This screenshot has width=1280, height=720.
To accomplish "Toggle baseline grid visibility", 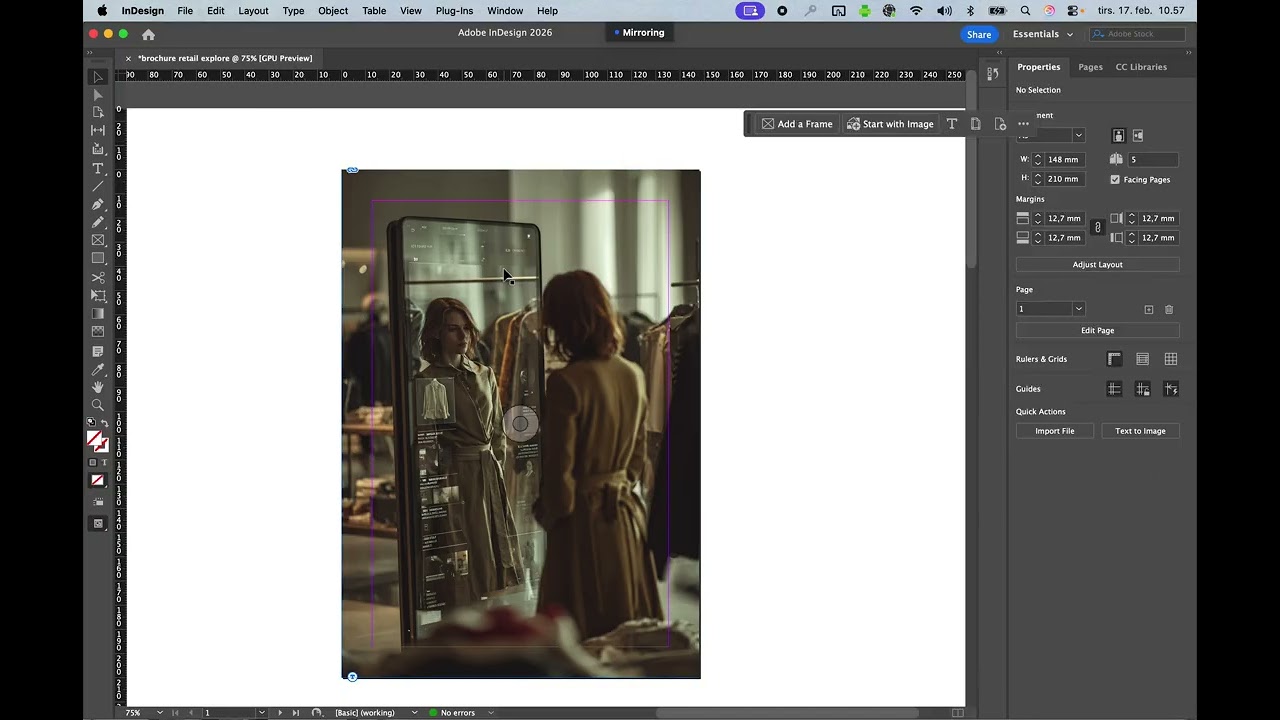I will [1142, 359].
